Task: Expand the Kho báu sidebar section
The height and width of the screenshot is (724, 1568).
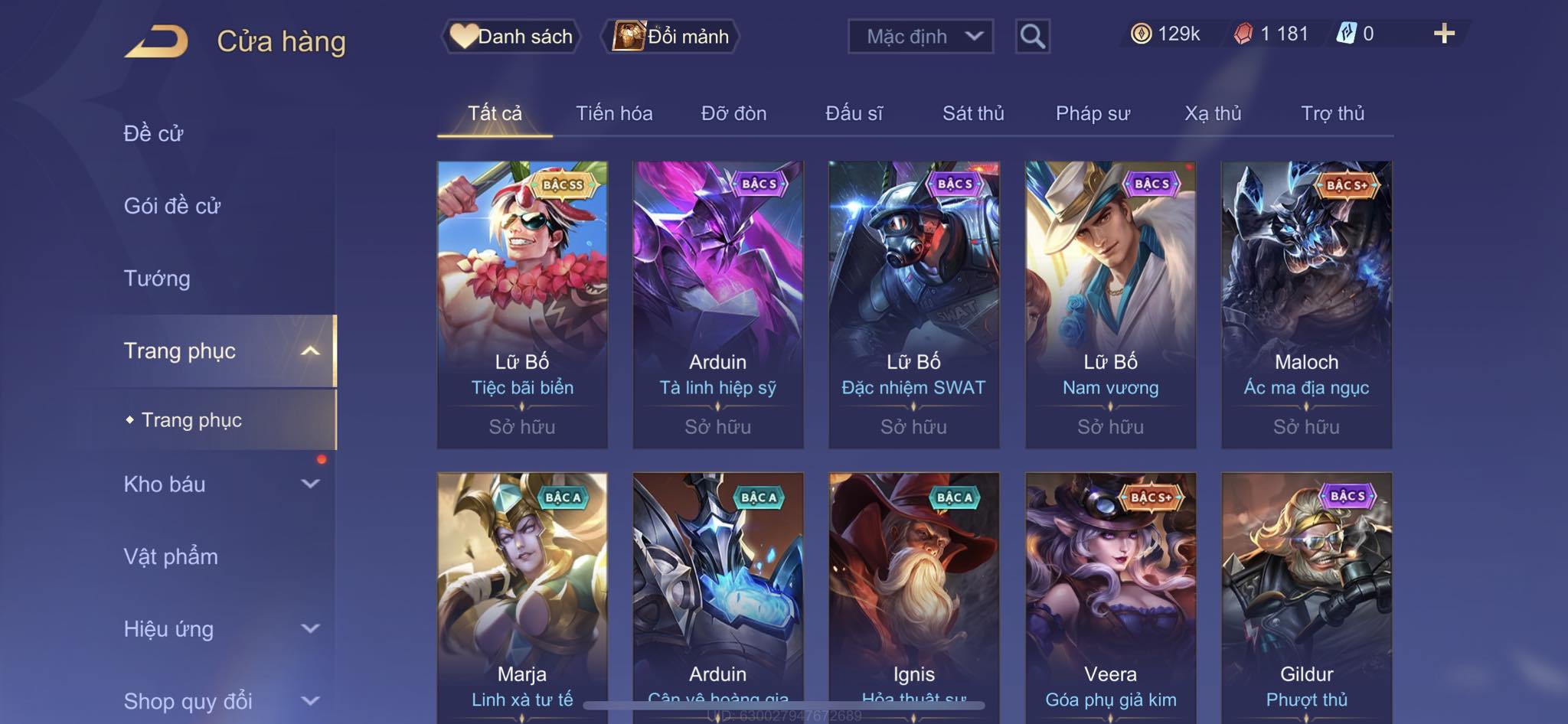Action: tap(310, 484)
